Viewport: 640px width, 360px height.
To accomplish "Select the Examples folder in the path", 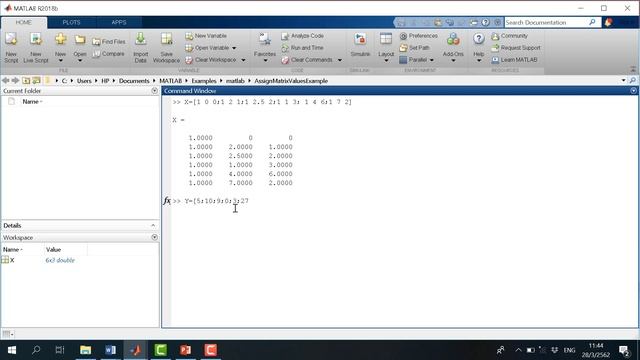I will pos(204,81).
